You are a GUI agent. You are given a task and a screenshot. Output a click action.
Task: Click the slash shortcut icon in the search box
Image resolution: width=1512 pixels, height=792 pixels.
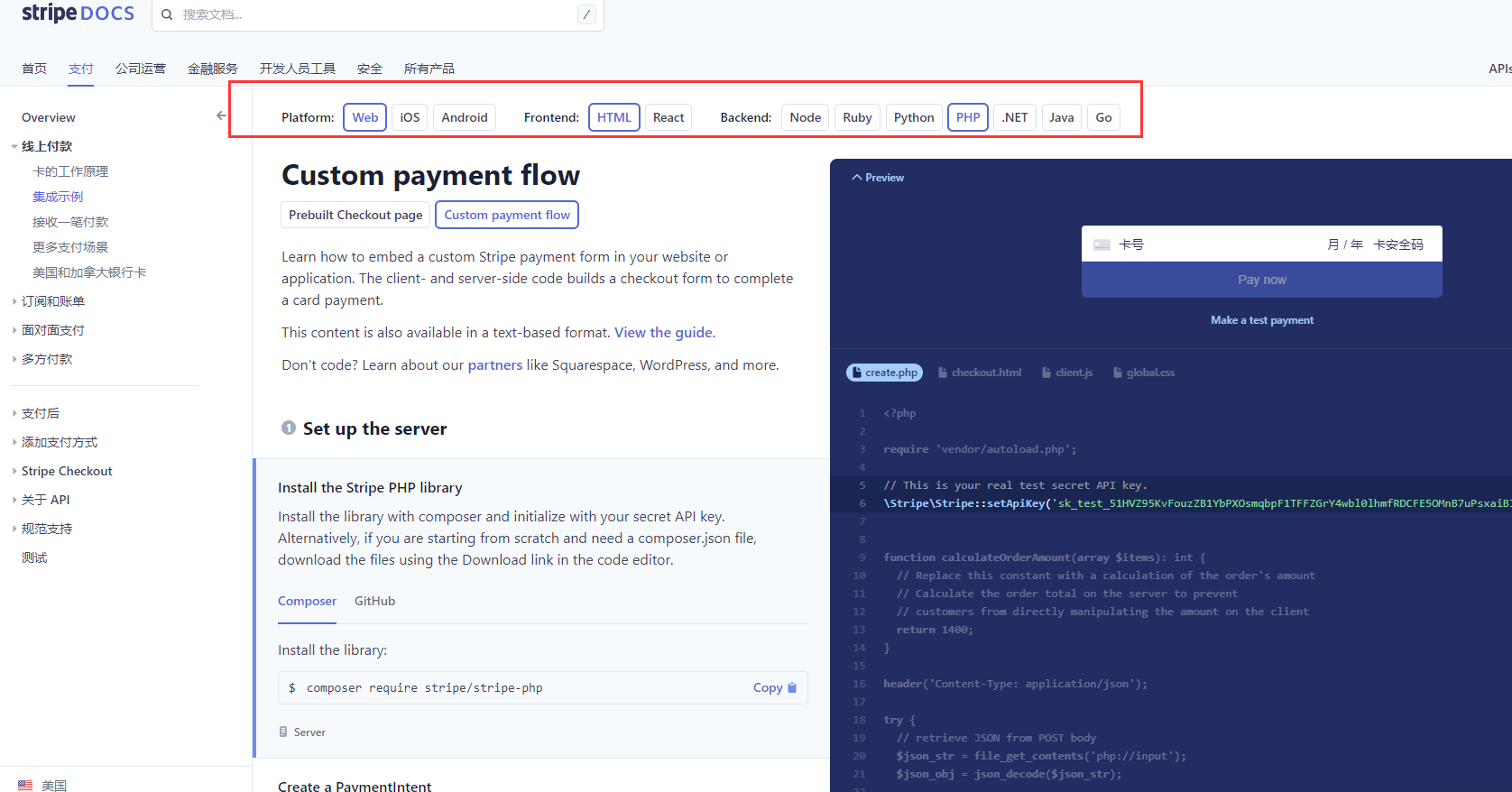pos(586,14)
